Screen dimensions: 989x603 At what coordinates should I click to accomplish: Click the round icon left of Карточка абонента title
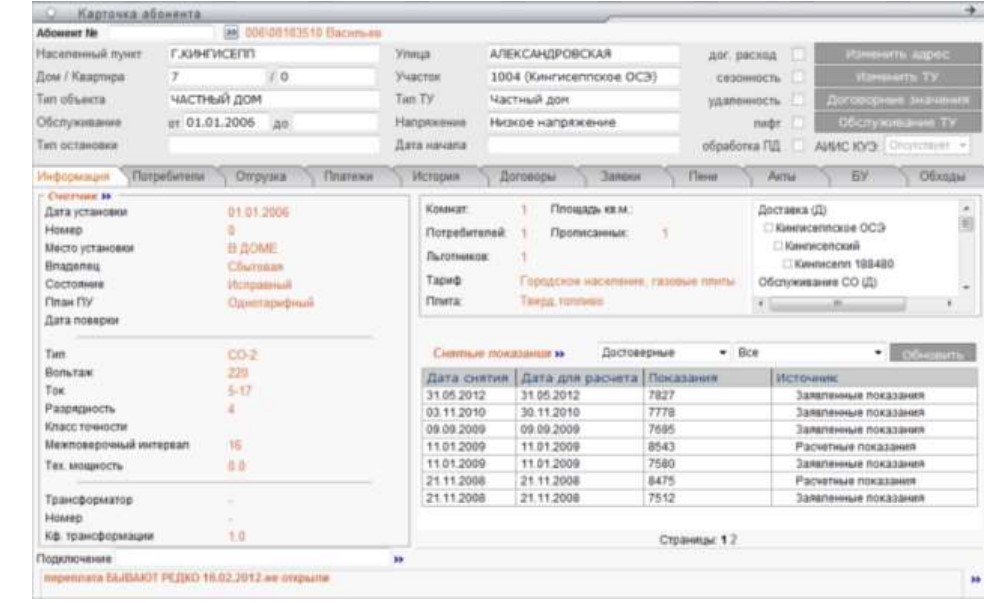tap(52, 13)
